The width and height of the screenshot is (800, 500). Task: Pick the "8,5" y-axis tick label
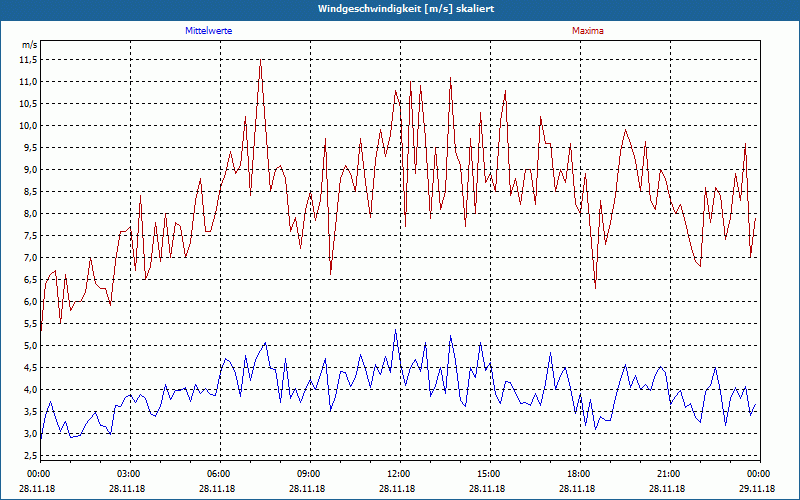tap(31, 191)
